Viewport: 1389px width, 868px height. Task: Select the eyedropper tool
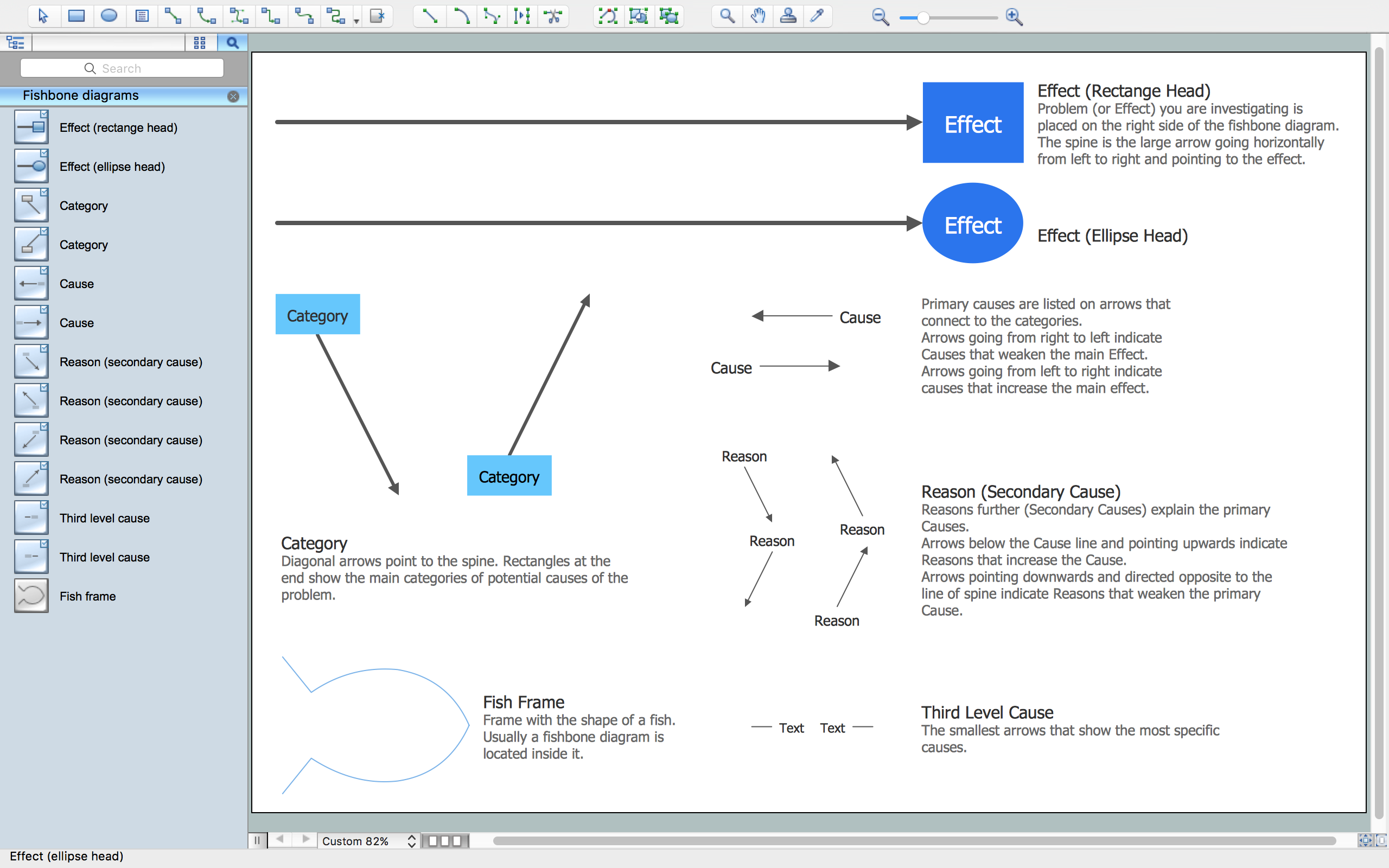click(x=817, y=16)
